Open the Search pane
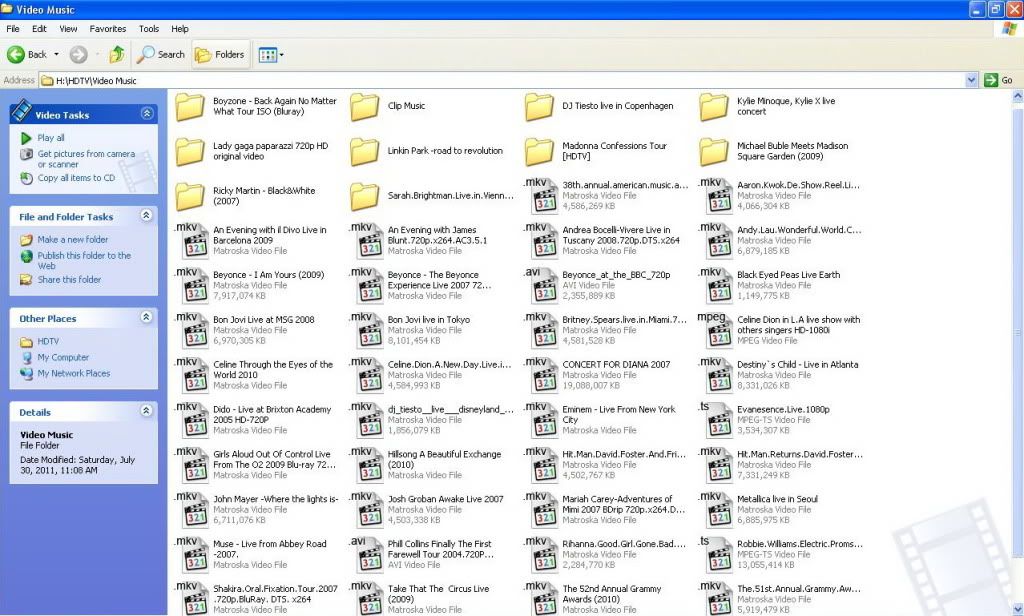1024x616 pixels. [x=161, y=55]
